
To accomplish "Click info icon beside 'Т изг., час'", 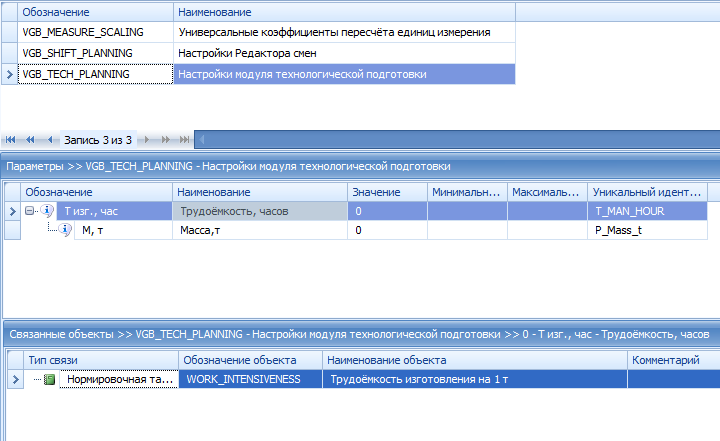I will 48,211.
